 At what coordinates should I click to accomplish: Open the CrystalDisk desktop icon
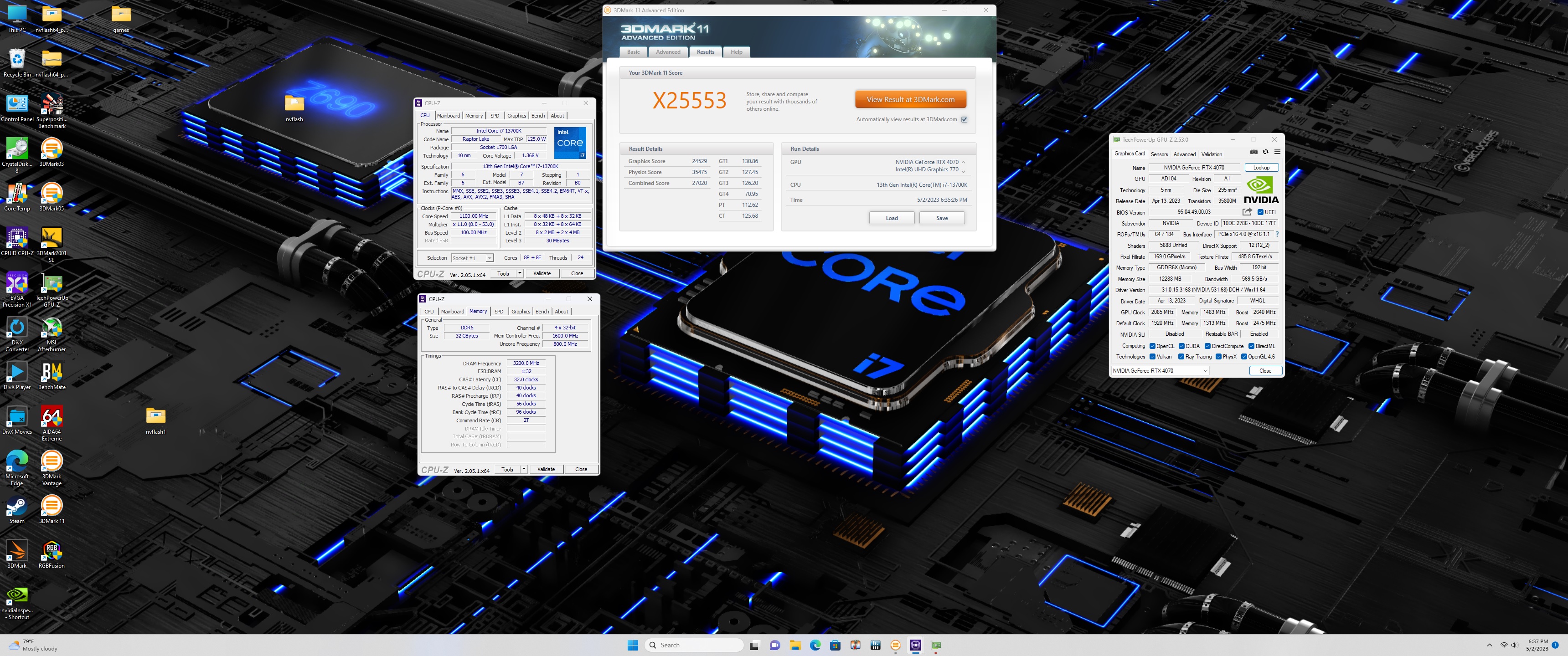[17, 155]
